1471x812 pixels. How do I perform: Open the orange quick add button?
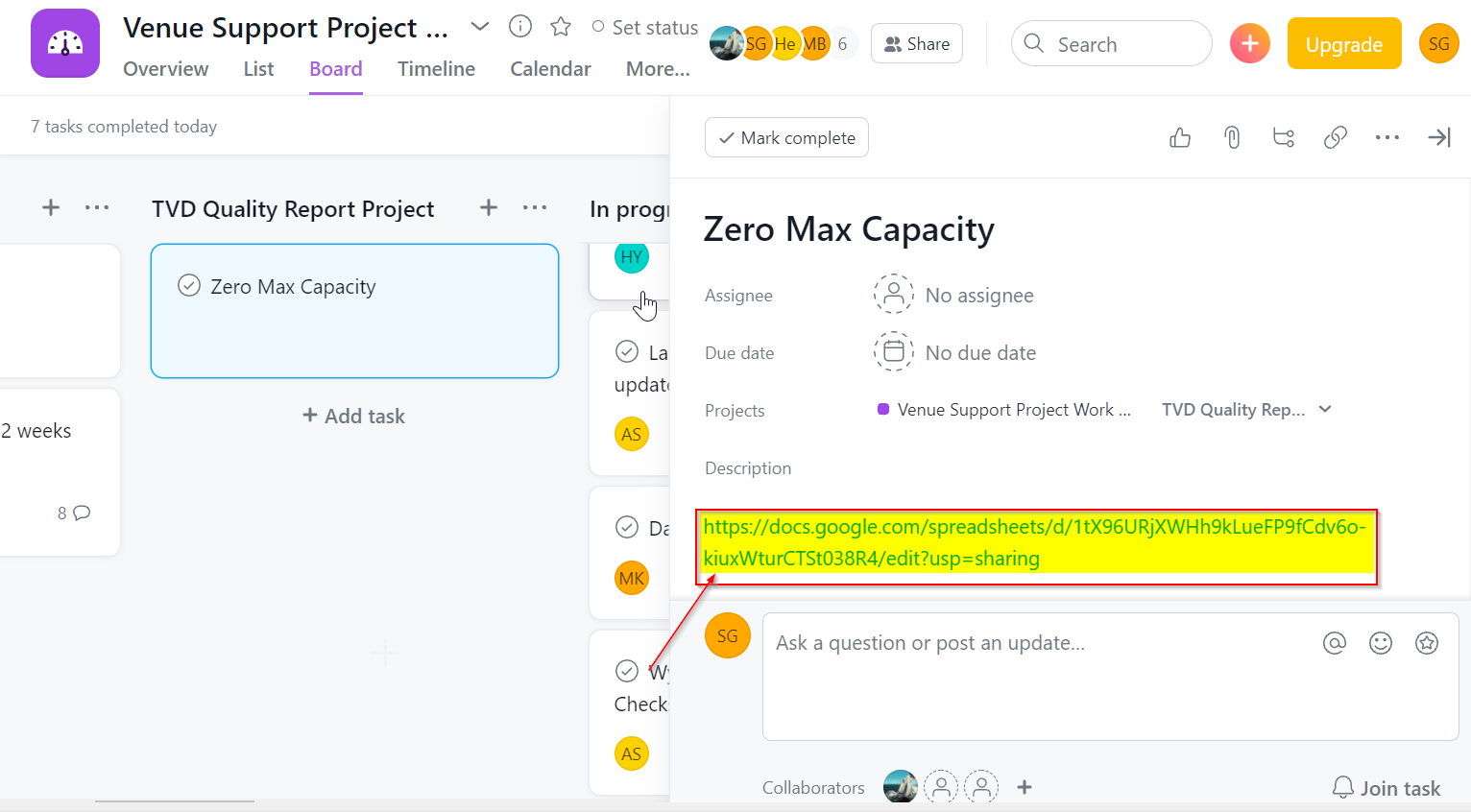1249,44
